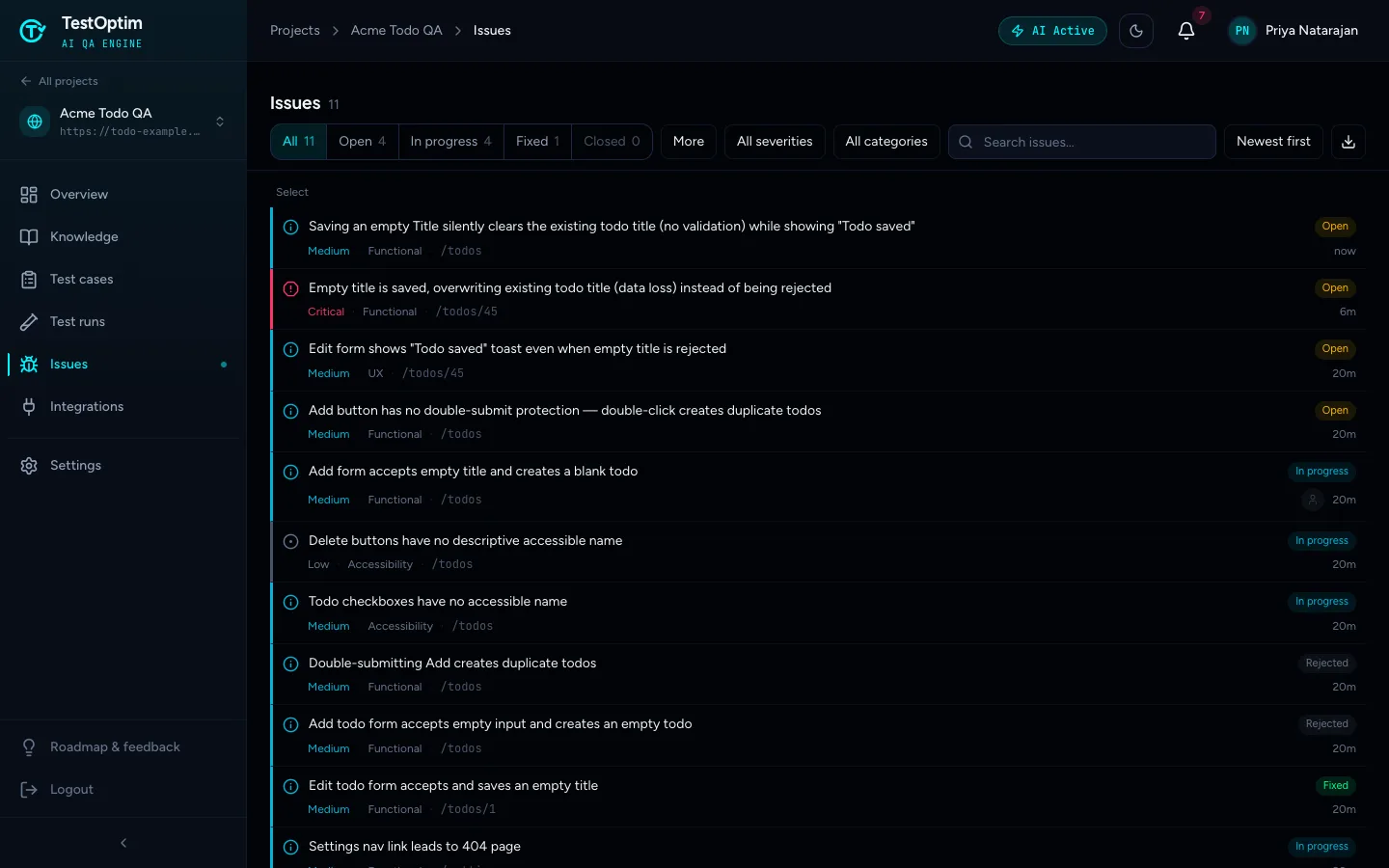
Task: Click the Settings gear icon
Action: coord(29,466)
